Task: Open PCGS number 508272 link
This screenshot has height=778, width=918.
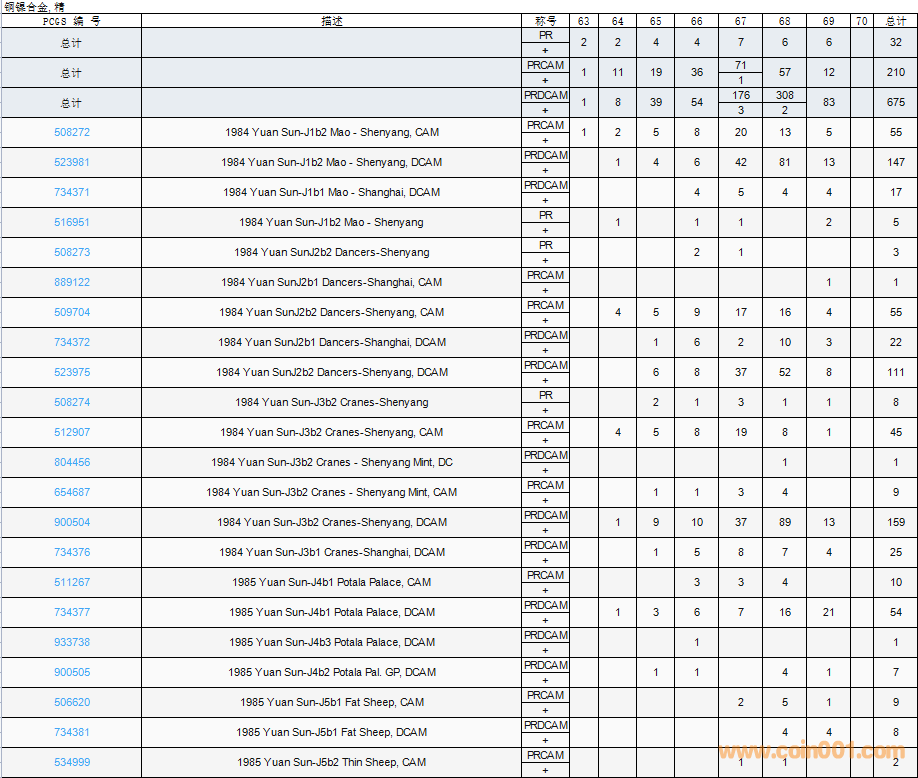Action: pos(71,132)
